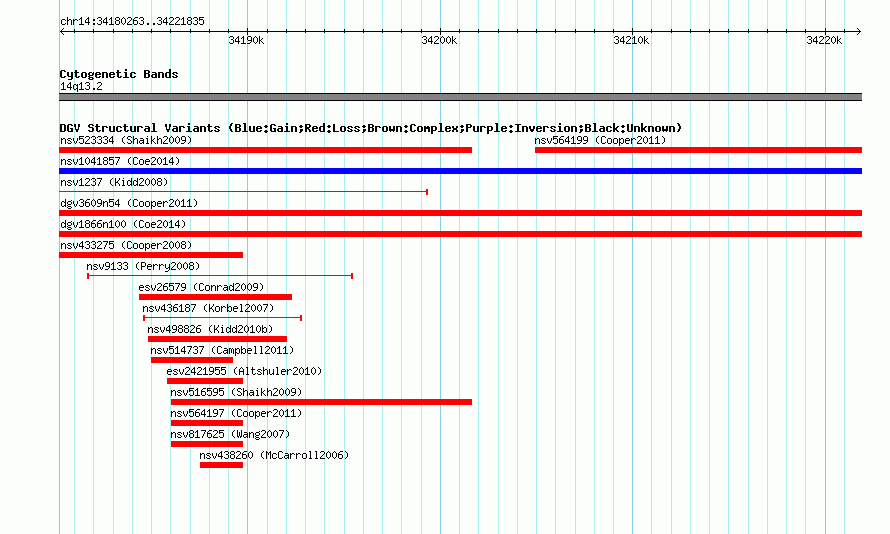Select the red bar under dgv3609n54
The image size is (890, 534).
pyautogui.click(x=461, y=213)
